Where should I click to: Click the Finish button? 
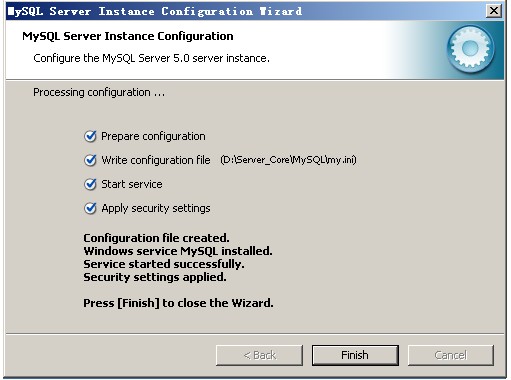(355, 355)
